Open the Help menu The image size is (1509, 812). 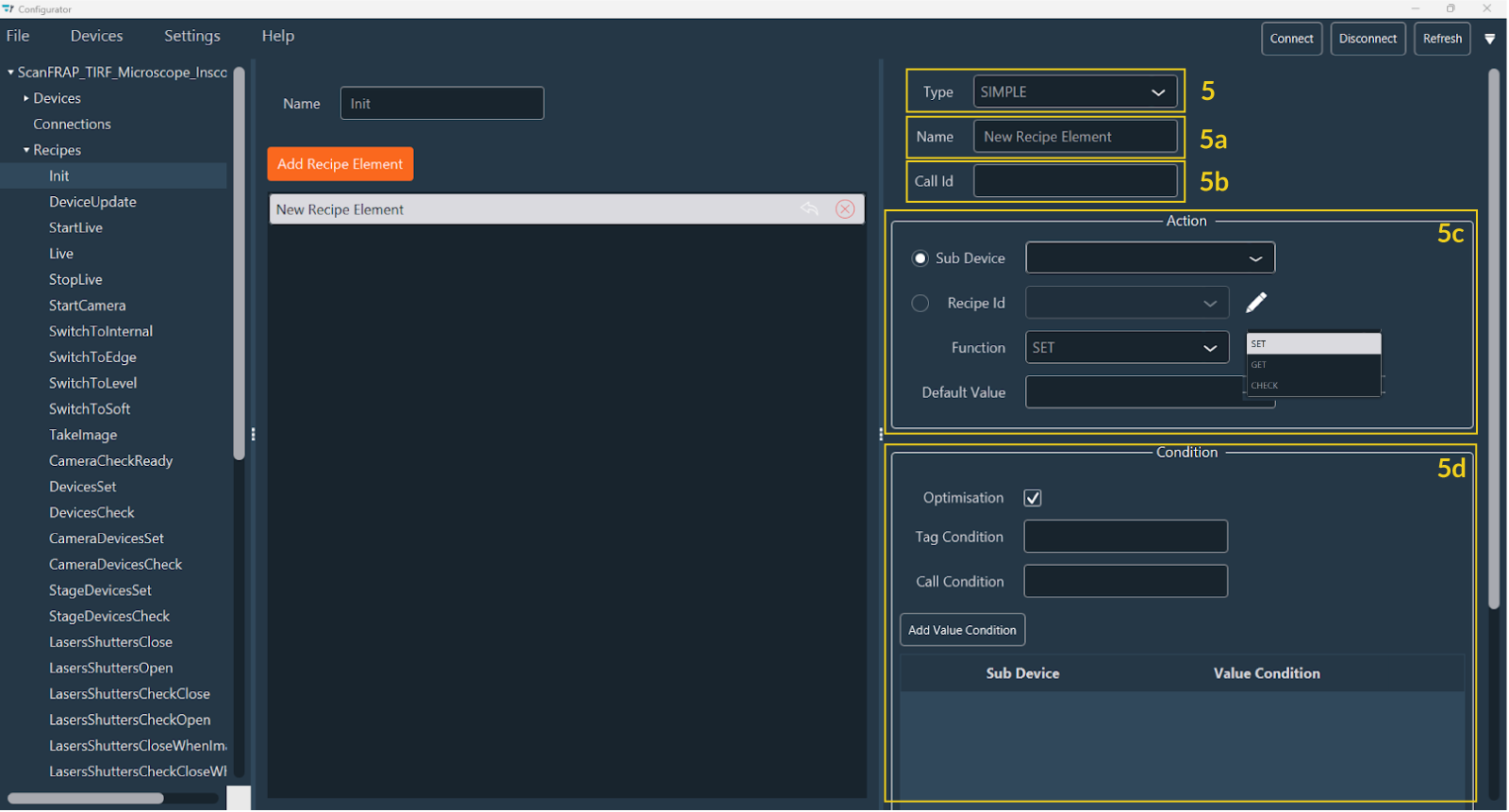tap(277, 36)
